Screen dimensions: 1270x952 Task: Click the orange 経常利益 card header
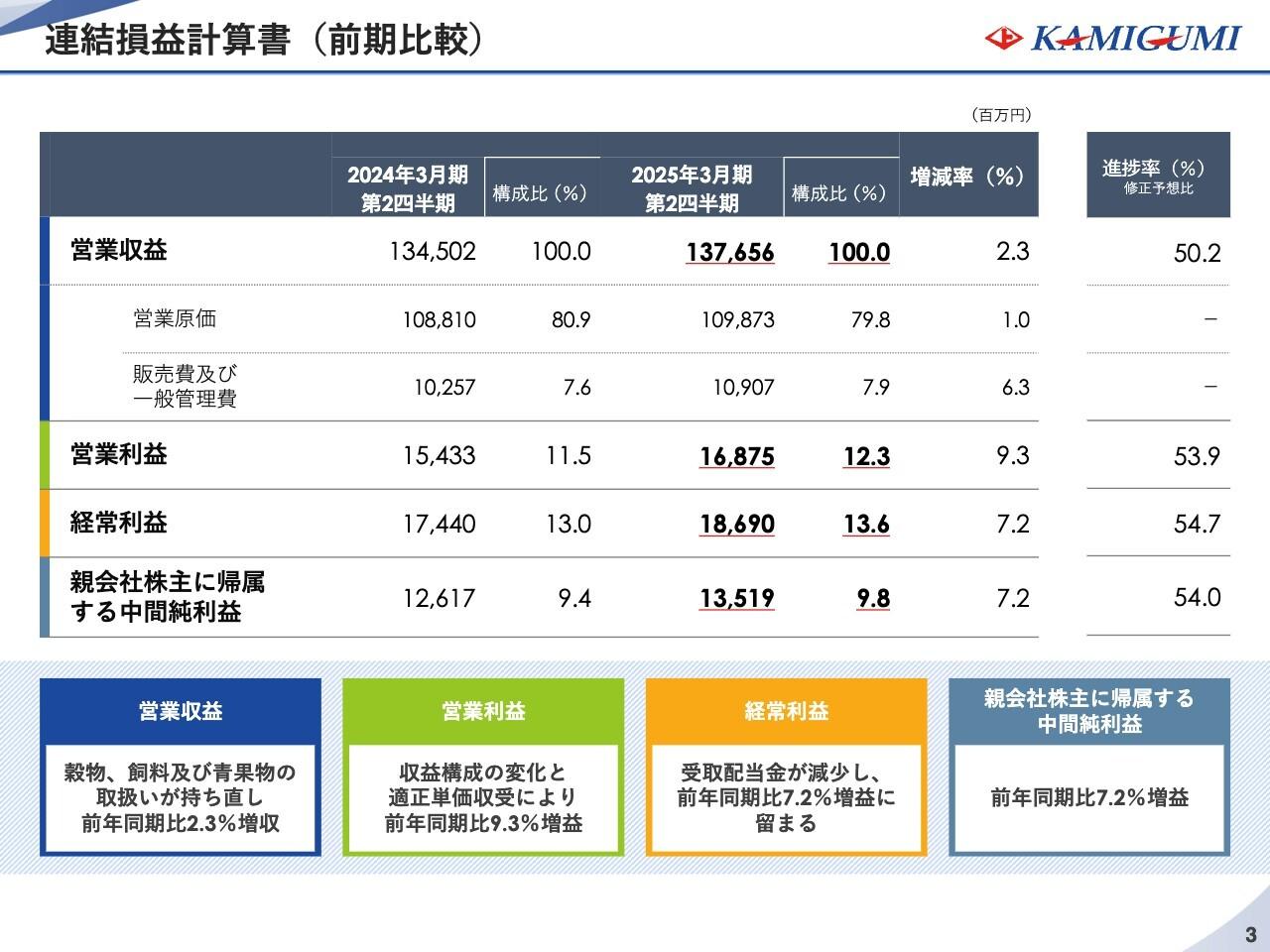click(x=787, y=711)
